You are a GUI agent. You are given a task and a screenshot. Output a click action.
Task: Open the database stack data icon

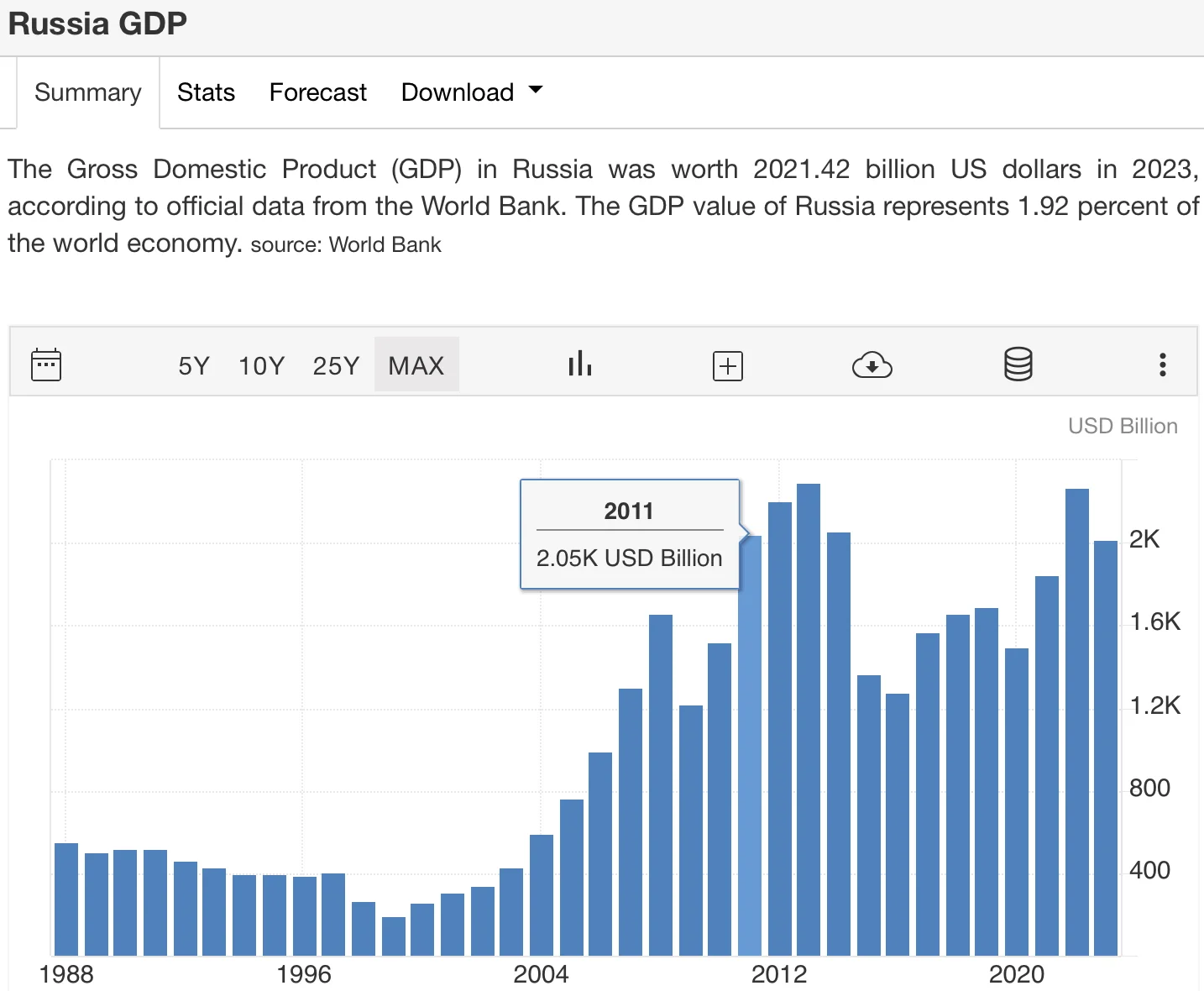pos(1018,364)
